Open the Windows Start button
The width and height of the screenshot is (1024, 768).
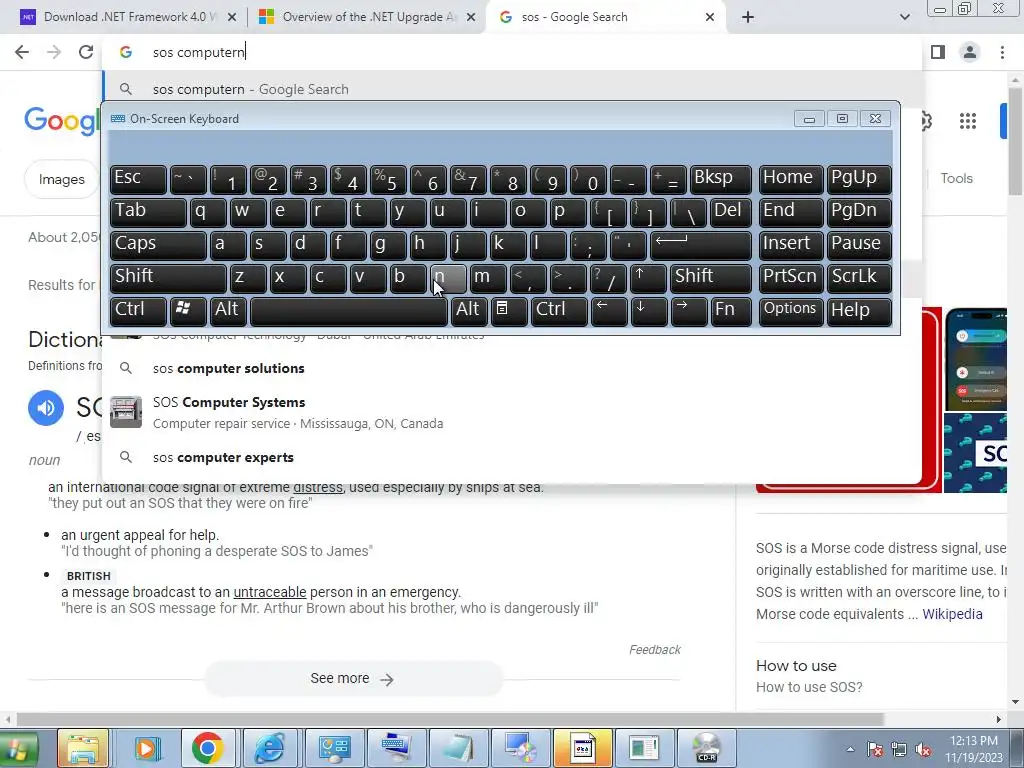20,748
